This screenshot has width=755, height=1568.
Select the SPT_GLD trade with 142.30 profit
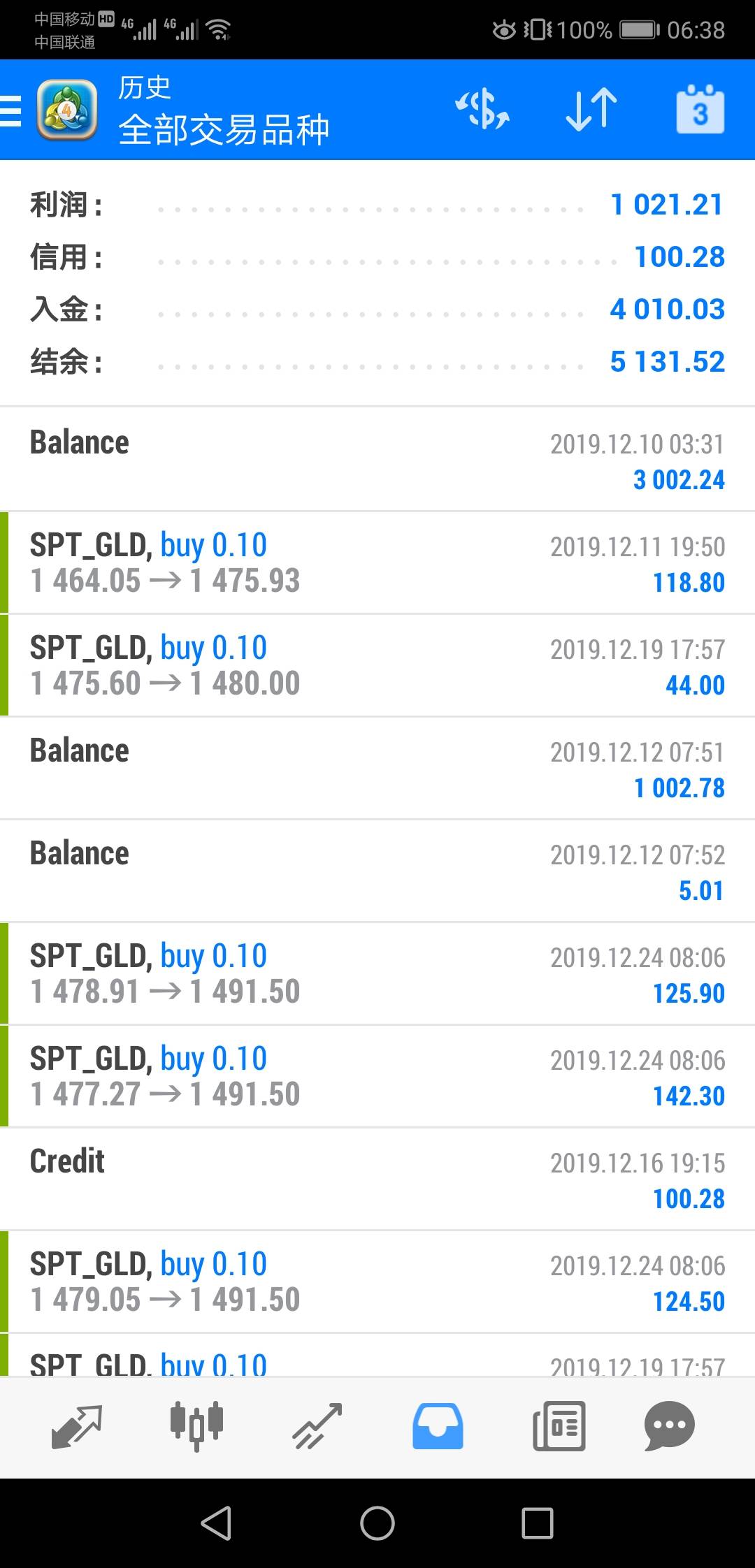(377, 1077)
